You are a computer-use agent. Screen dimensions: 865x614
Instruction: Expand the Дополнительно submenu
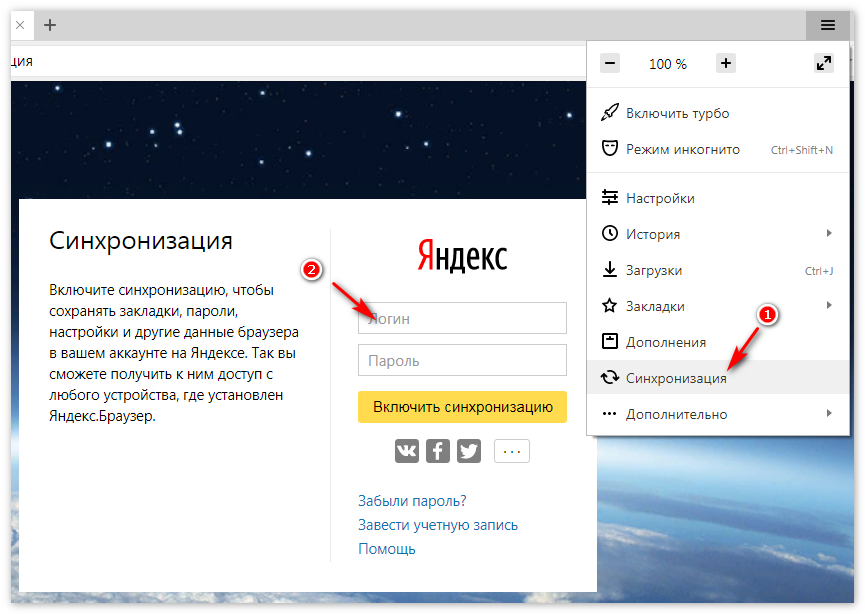coord(676,414)
